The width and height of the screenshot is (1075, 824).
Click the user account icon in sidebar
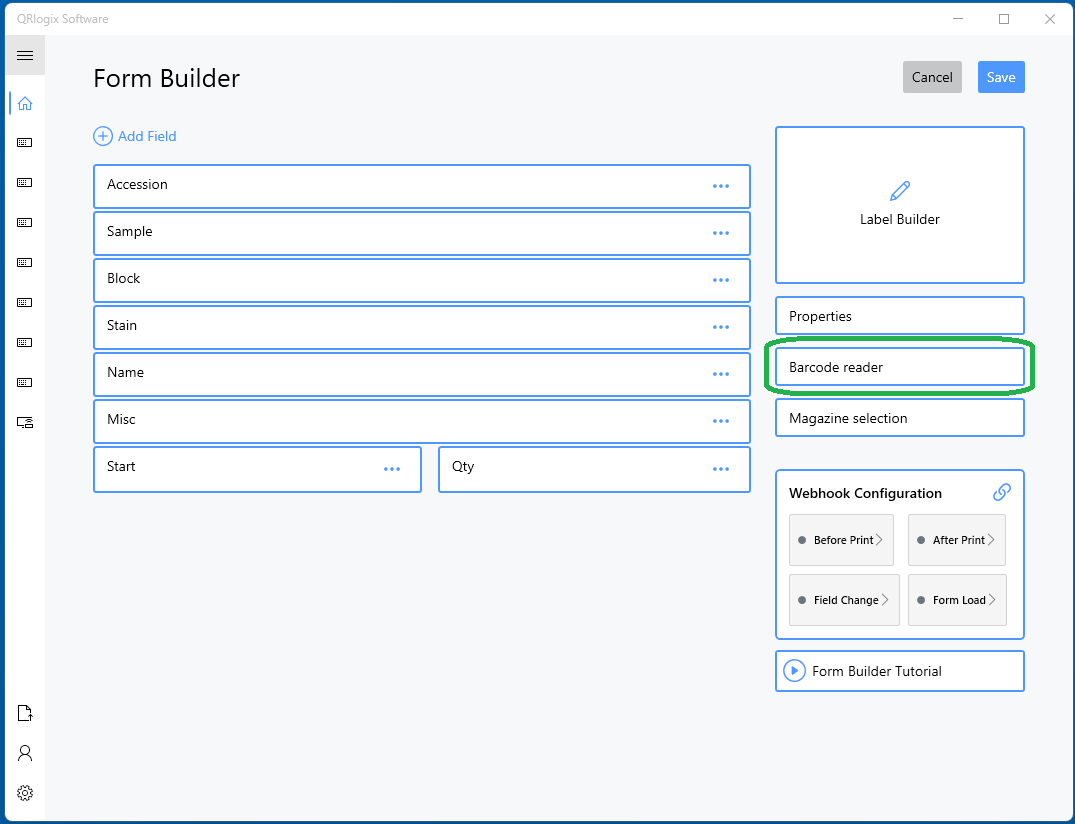click(x=25, y=753)
